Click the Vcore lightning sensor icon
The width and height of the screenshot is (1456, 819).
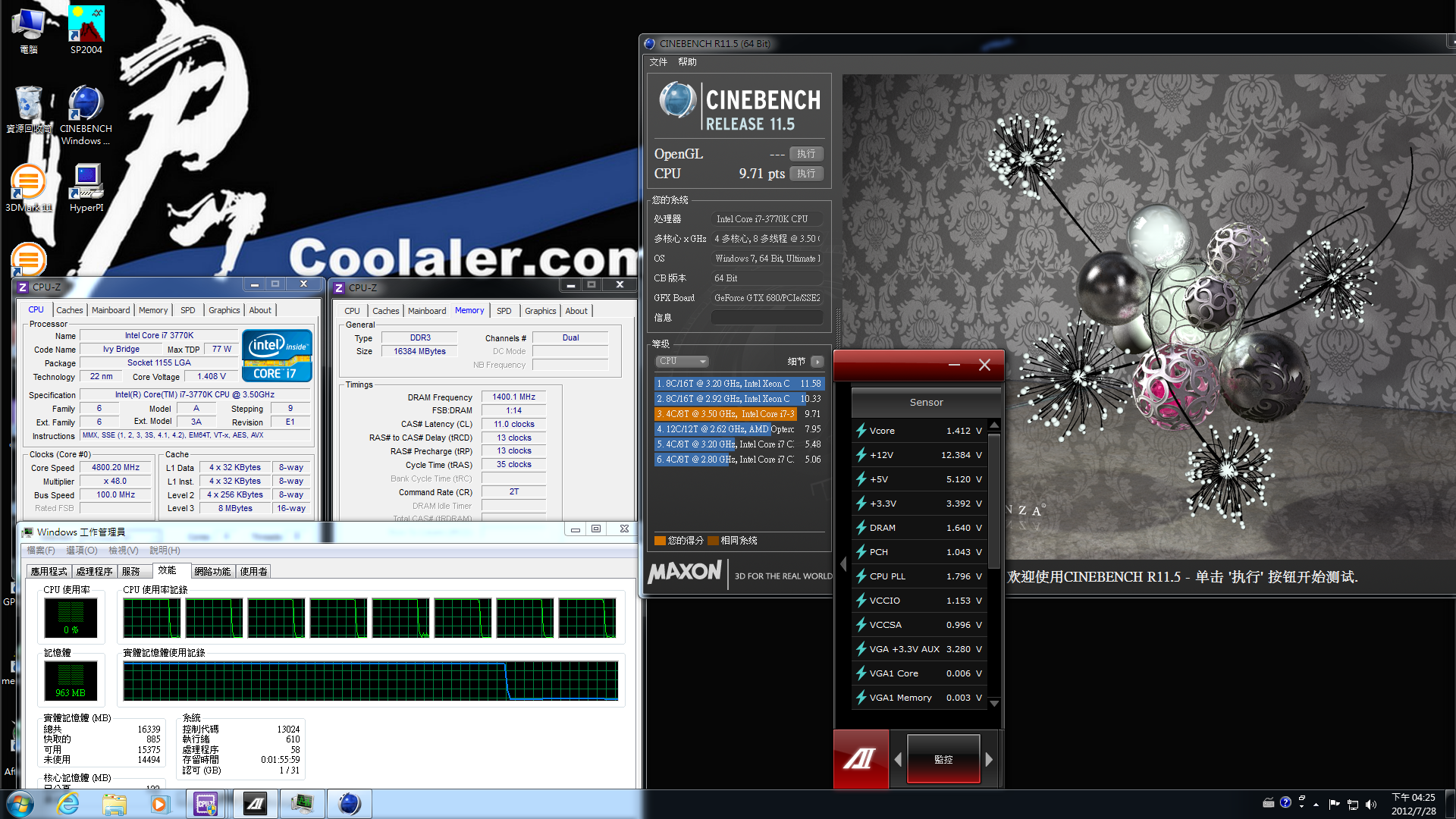[861, 431]
